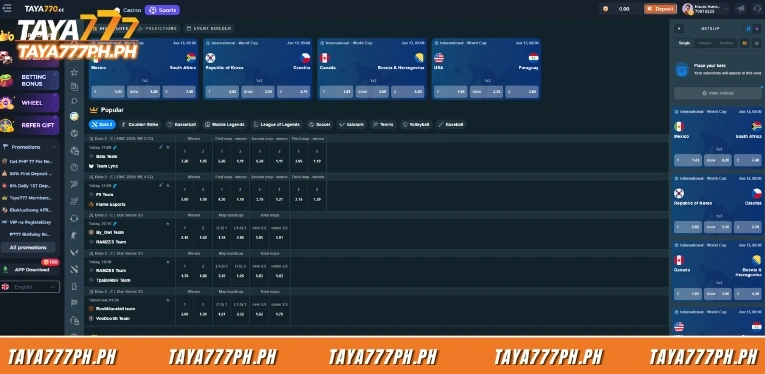
Task: Filter popular events by Basketball
Action: coord(182,124)
